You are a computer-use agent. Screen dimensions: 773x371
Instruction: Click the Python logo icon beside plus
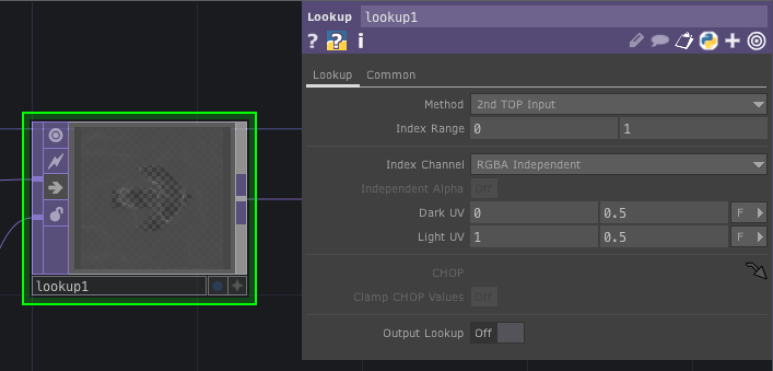tap(708, 41)
